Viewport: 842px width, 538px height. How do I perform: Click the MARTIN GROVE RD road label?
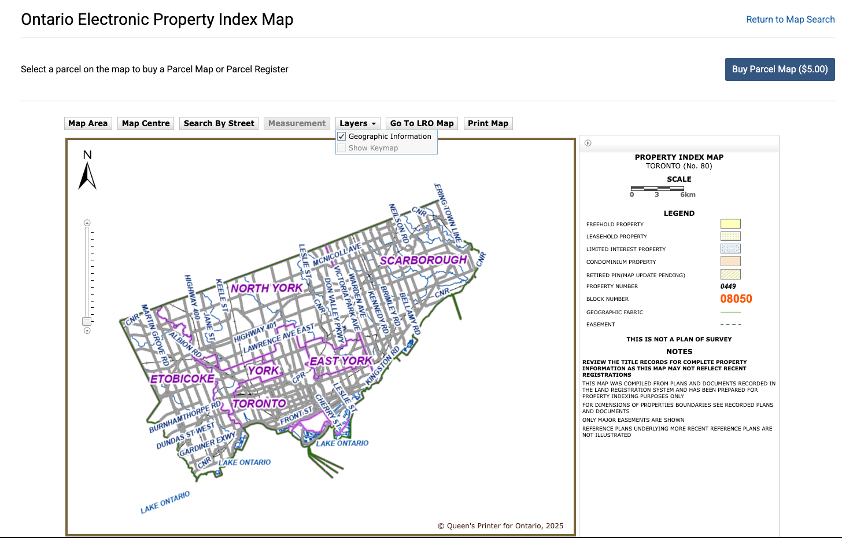(155, 335)
